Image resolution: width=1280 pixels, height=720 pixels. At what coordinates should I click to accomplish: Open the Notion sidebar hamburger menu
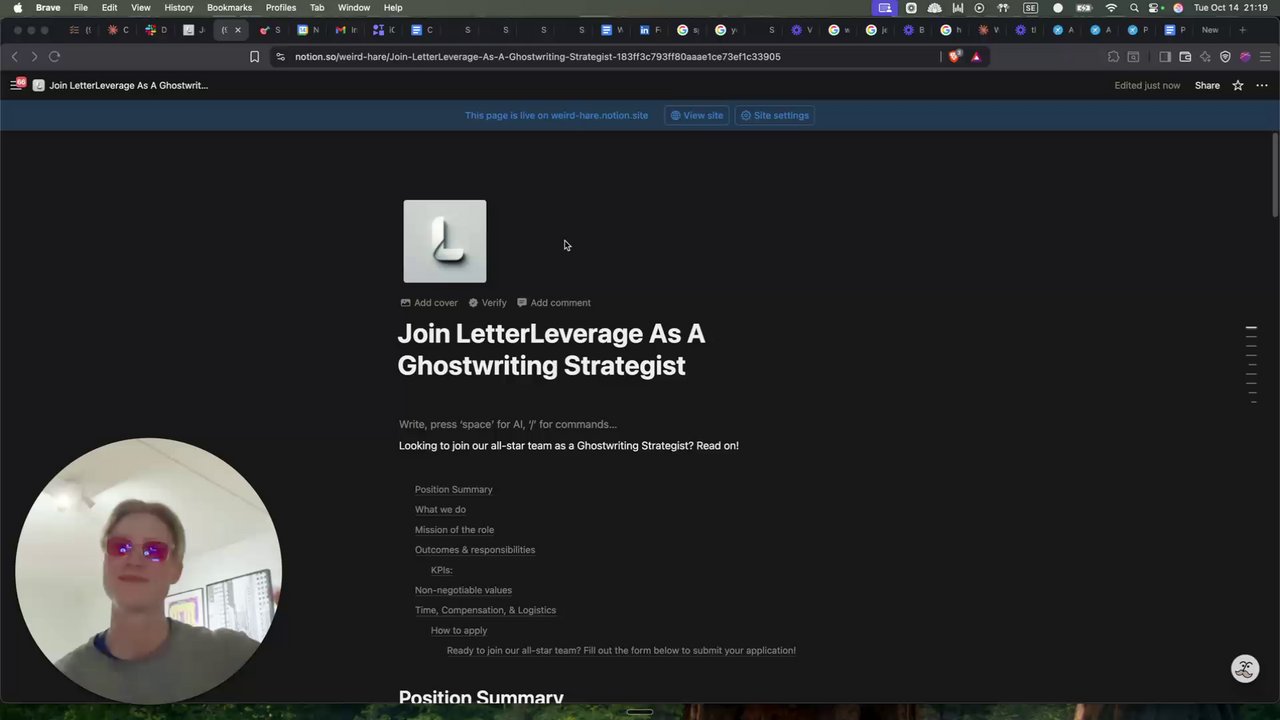pyautogui.click(x=16, y=85)
